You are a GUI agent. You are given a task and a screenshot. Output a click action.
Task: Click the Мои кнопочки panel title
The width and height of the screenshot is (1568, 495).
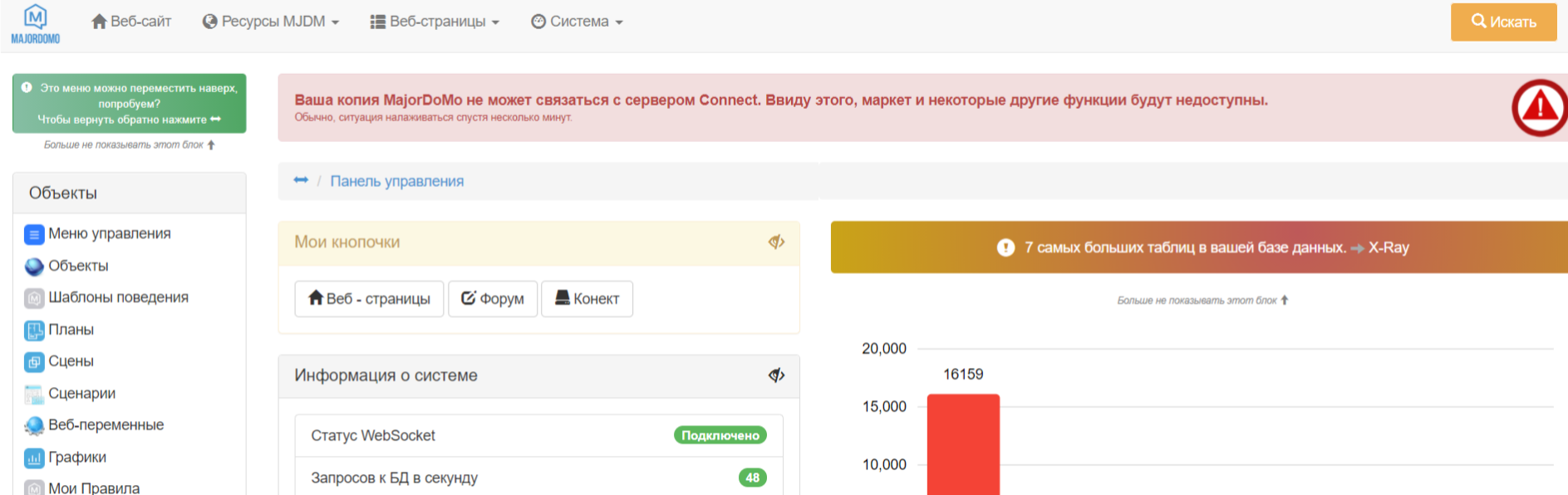[x=347, y=242]
